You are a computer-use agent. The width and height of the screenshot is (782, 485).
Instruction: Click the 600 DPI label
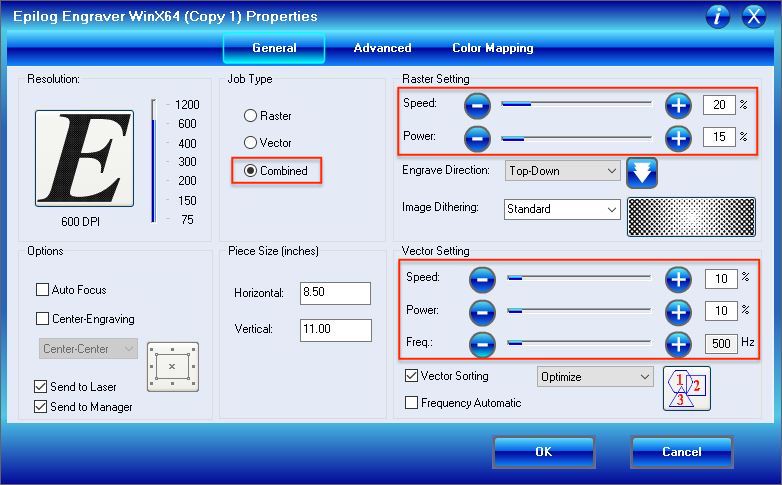pyautogui.click(x=80, y=222)
